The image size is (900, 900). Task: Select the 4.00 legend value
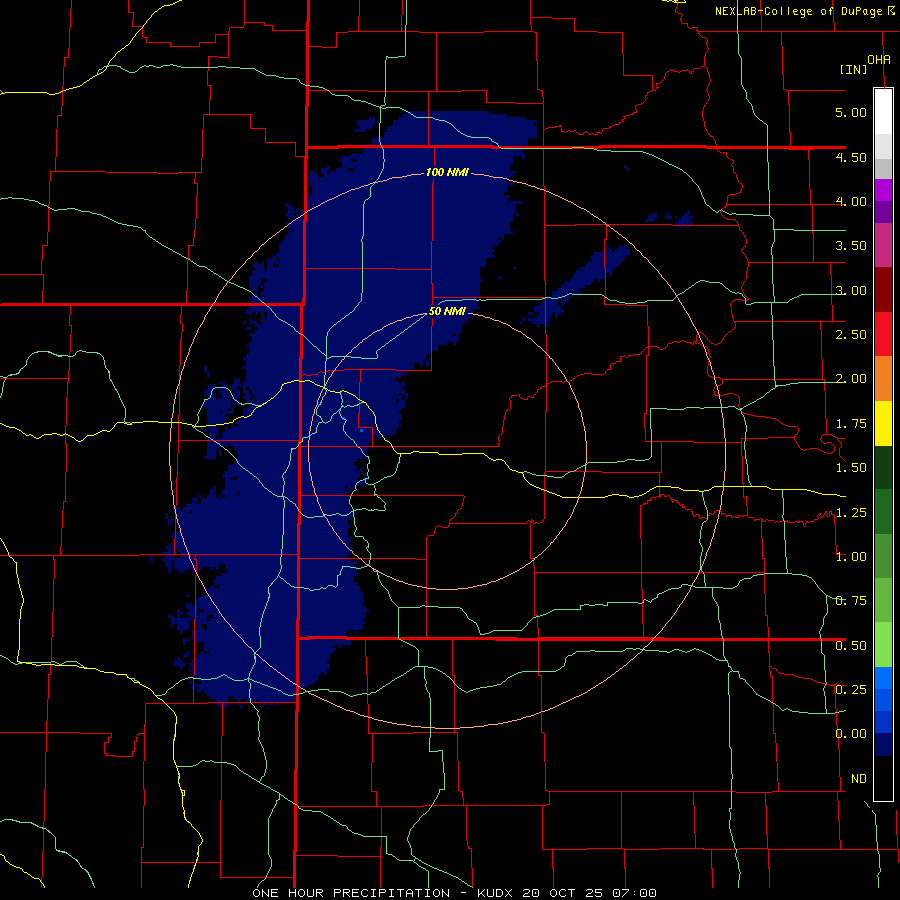[851, 201]
